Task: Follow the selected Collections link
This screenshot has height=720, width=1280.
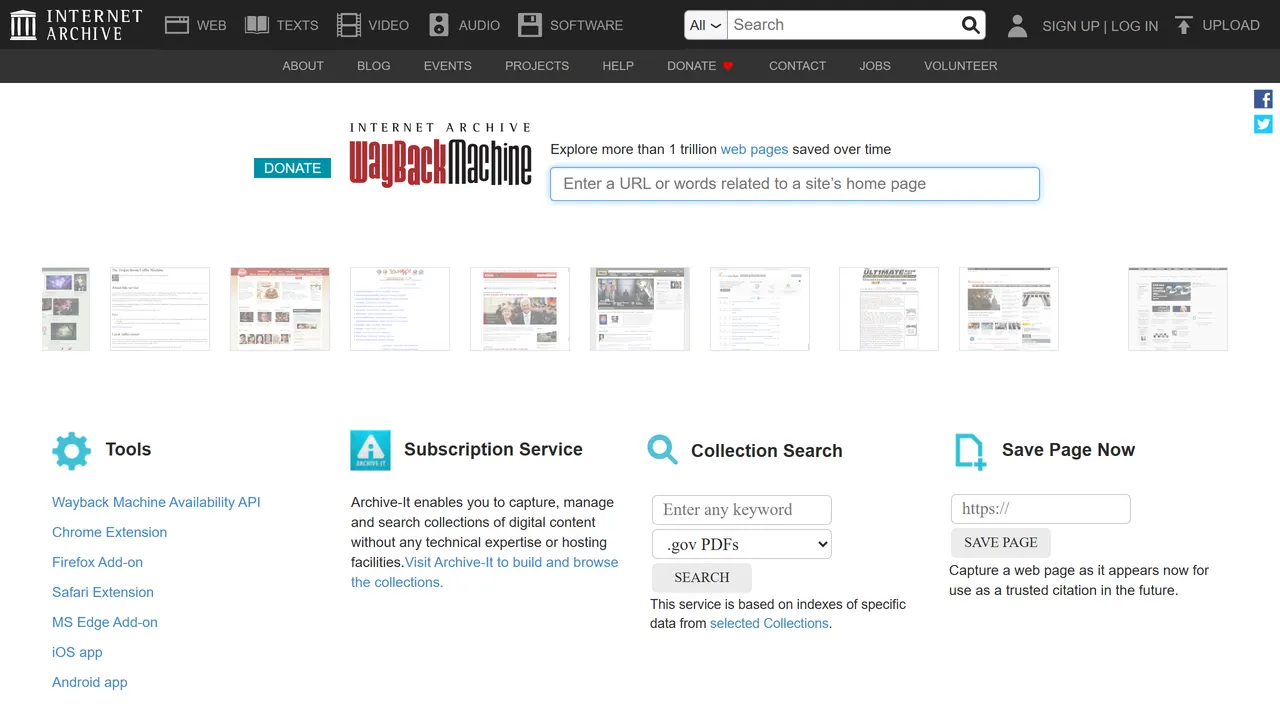Action: point(769,623)
